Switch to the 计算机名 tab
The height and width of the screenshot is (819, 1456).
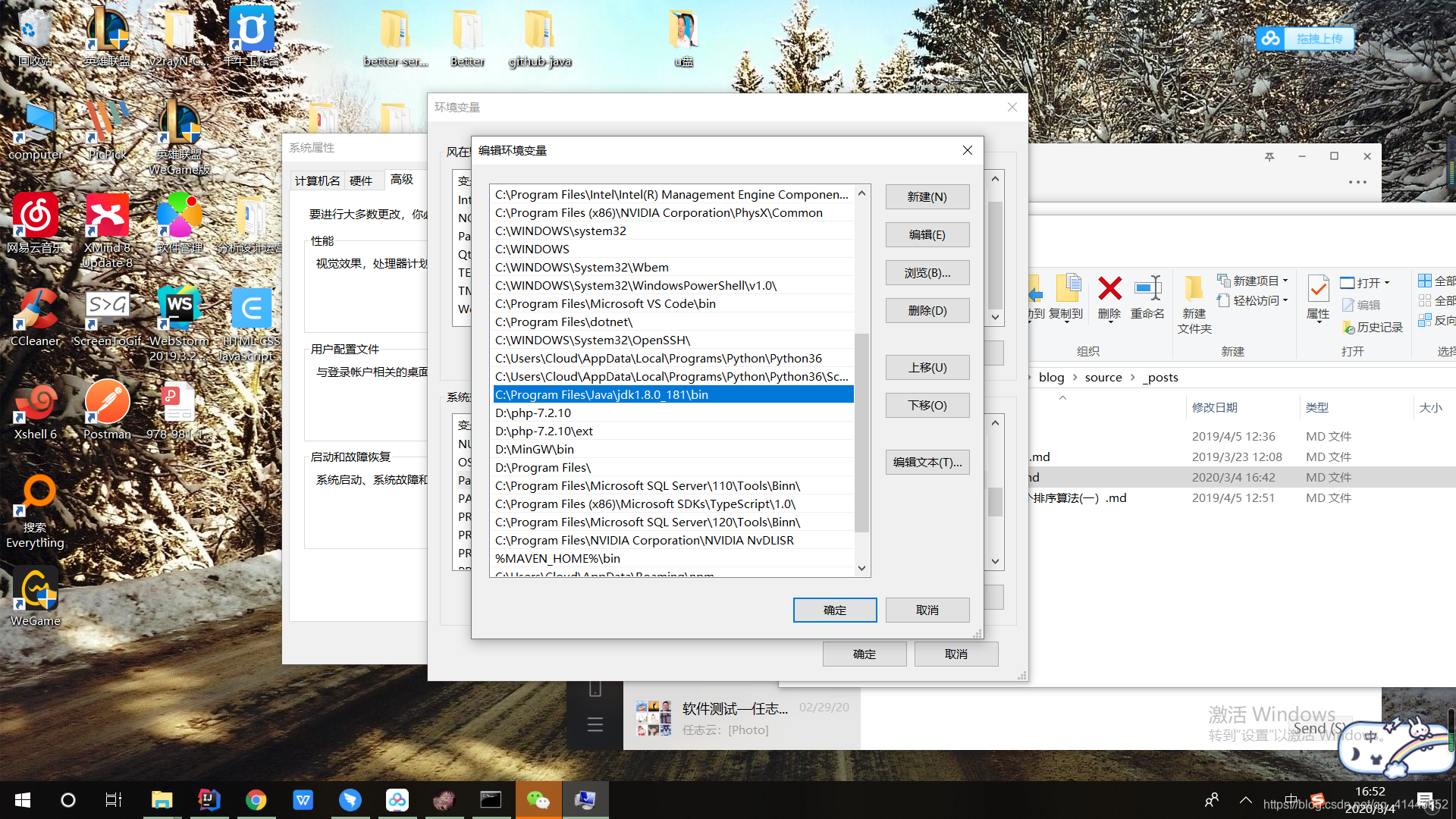(317, 180)
